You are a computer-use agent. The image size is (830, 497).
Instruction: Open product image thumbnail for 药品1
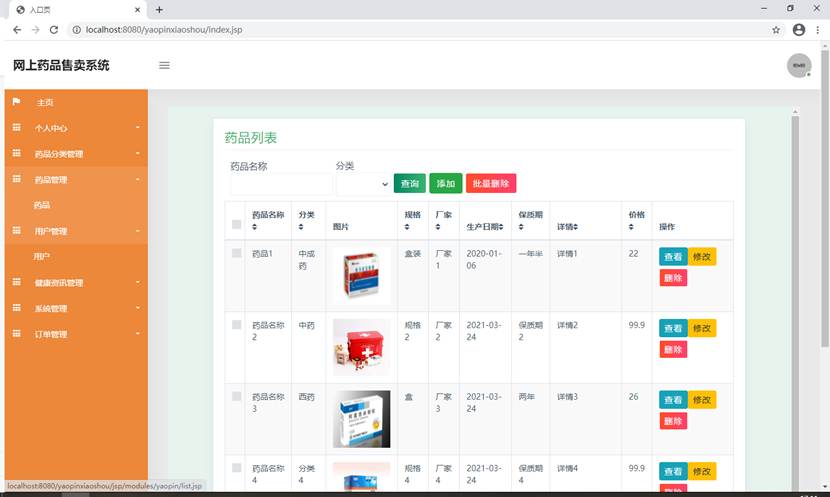click(361, 276)
